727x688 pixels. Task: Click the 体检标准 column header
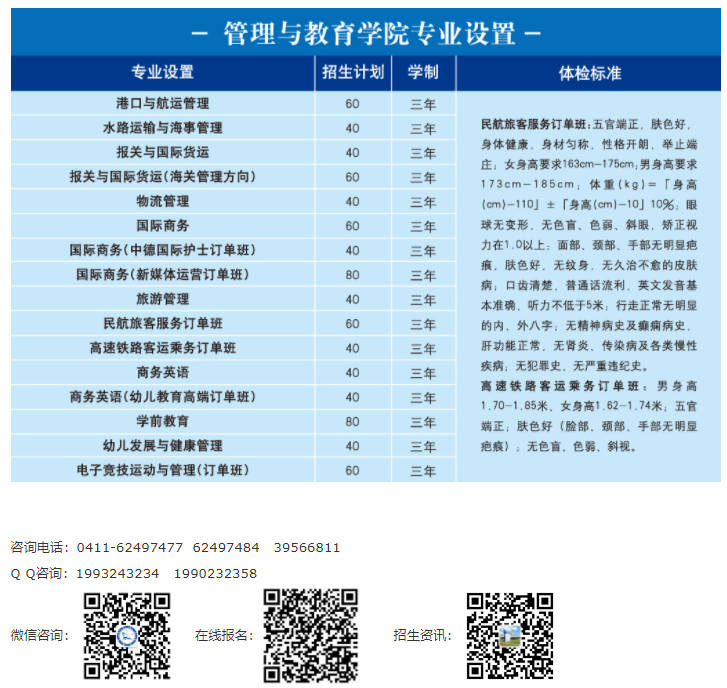(x=589, y=73)
